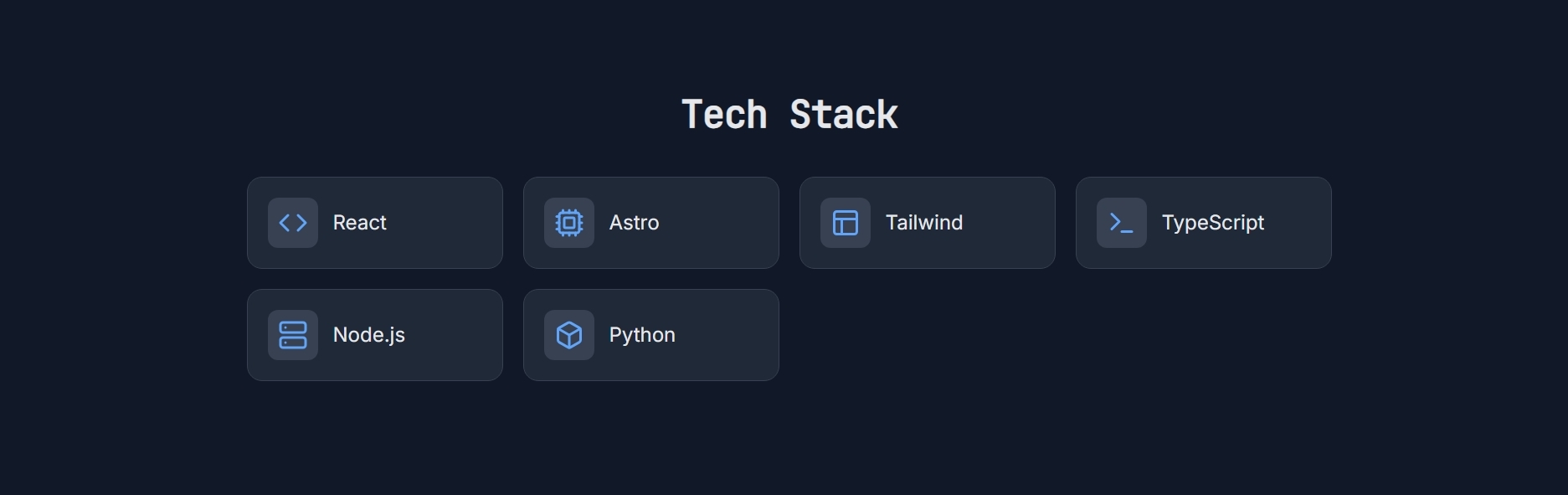This screenshot has width=1568, height=495.
Task: Click the Python text label
Action: pyautogui.click(x=642, y=335)
